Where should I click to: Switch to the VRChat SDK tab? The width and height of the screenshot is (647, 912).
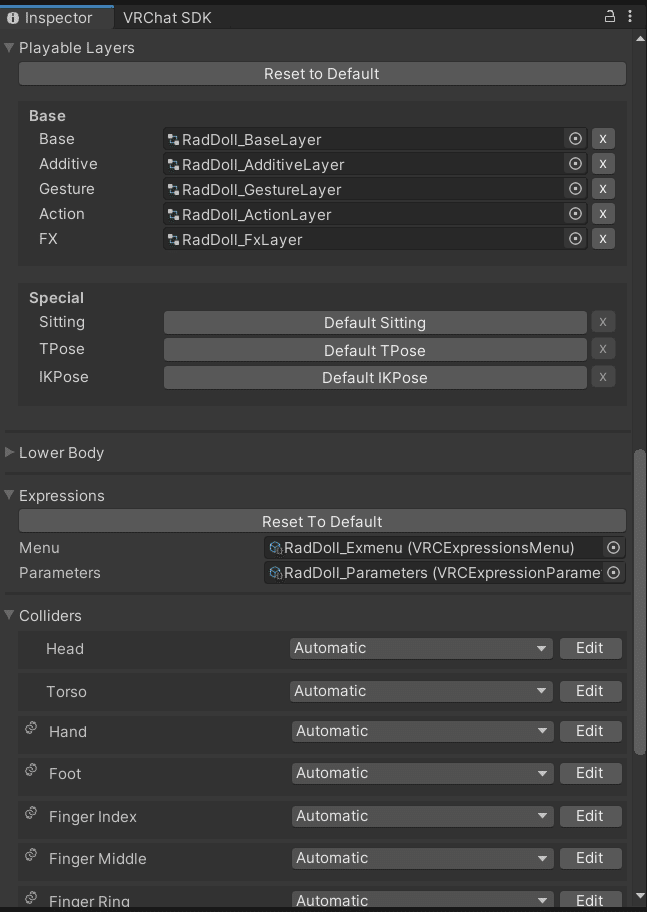[x=167, y=18]
